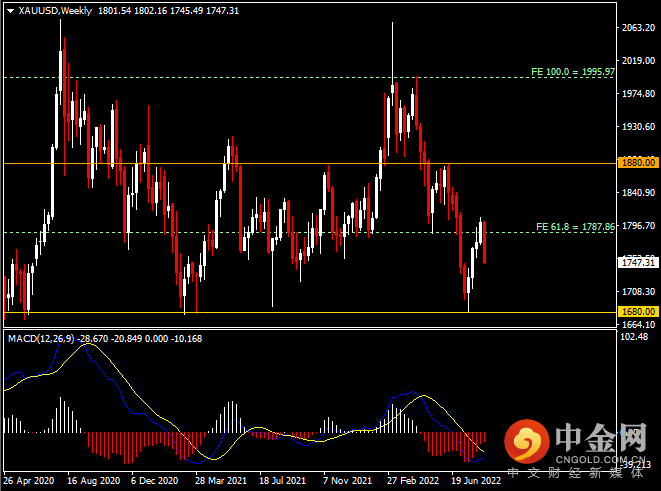Click the MACD(12,26,9) indicator label
The width and height of the screenshot is (661, 491).
tap(41, 338)
